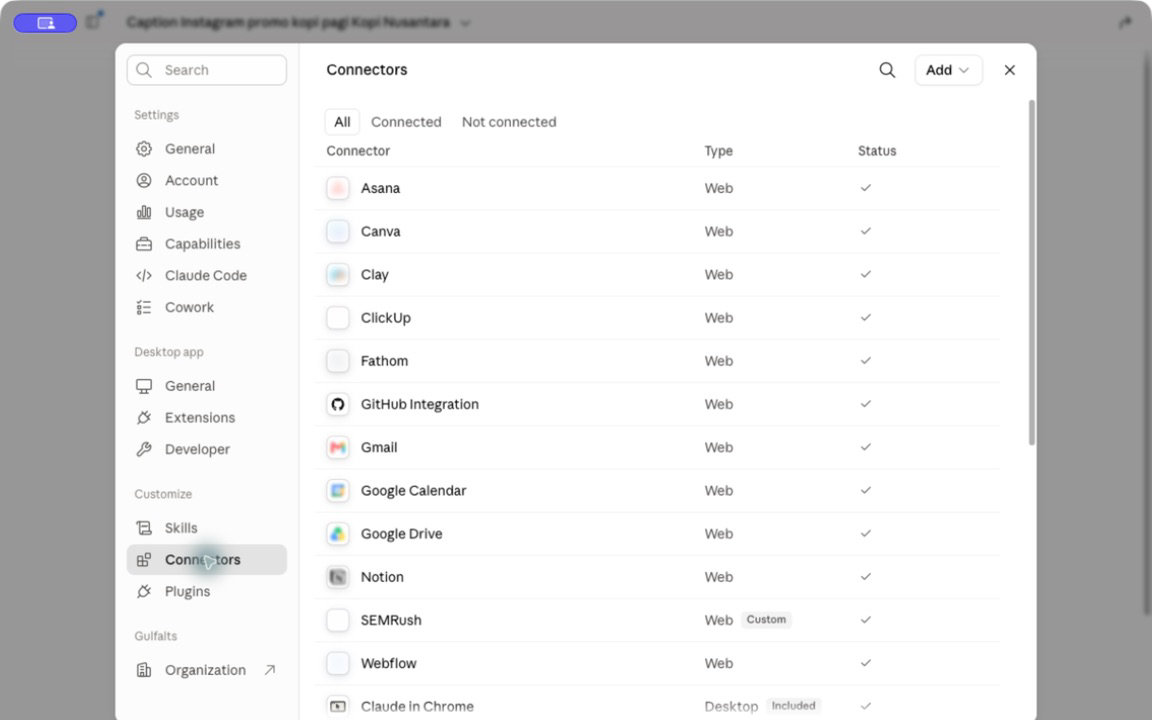Click the status checkmark for Notion

pos(865,576)
